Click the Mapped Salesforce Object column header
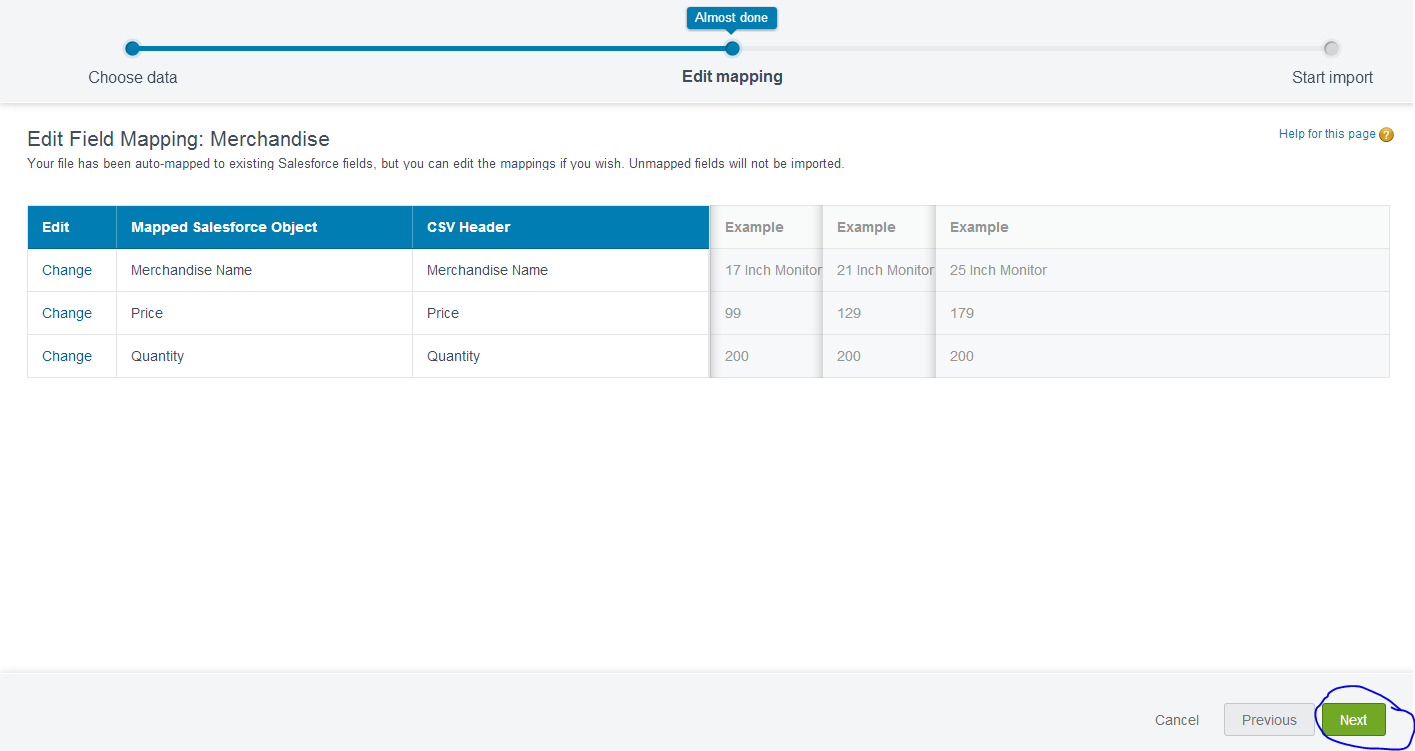Viewport: 1415px width, 751px height. coord(265,227)
